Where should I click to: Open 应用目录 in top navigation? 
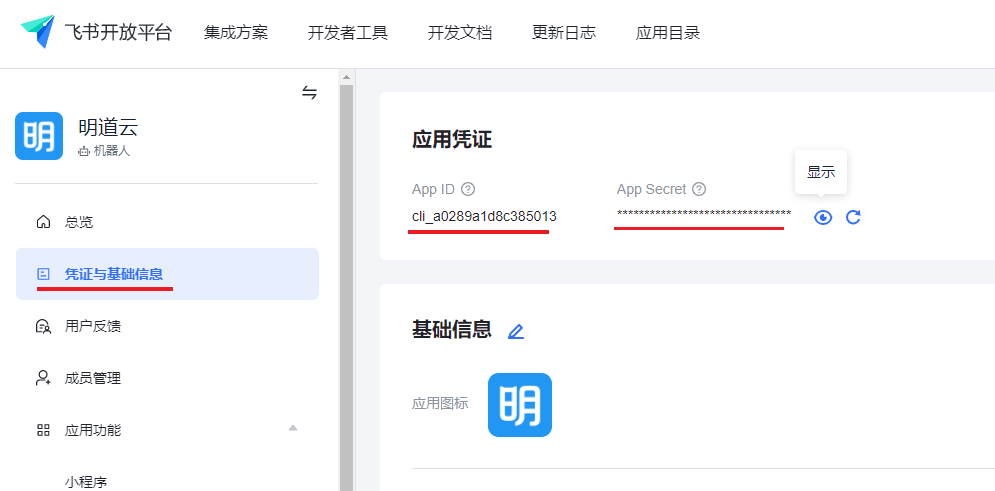[668, 33]
